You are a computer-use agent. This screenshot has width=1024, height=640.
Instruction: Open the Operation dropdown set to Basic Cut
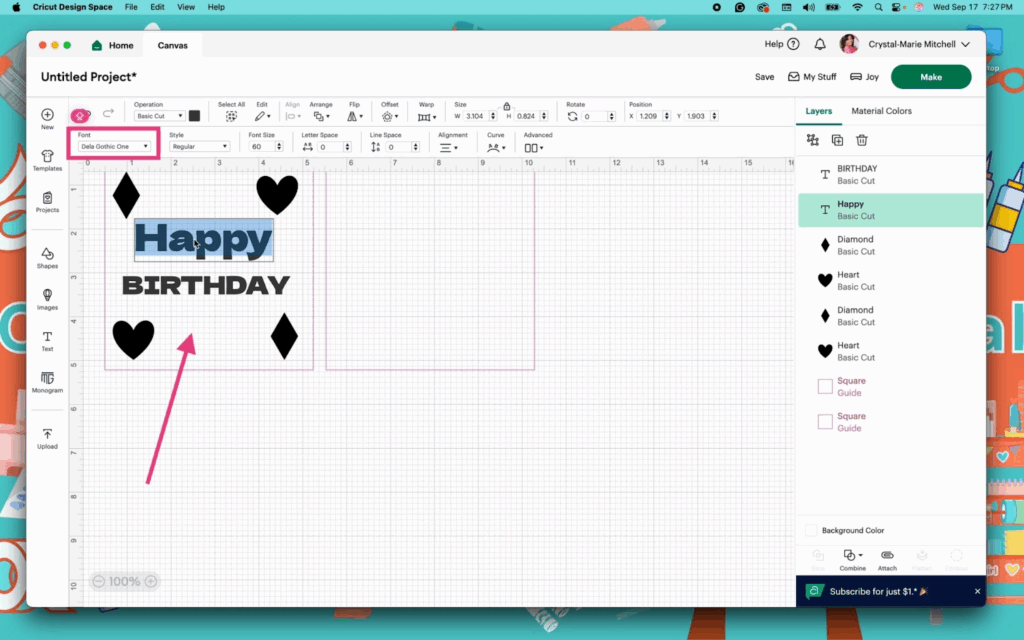[x=159, y=116]
